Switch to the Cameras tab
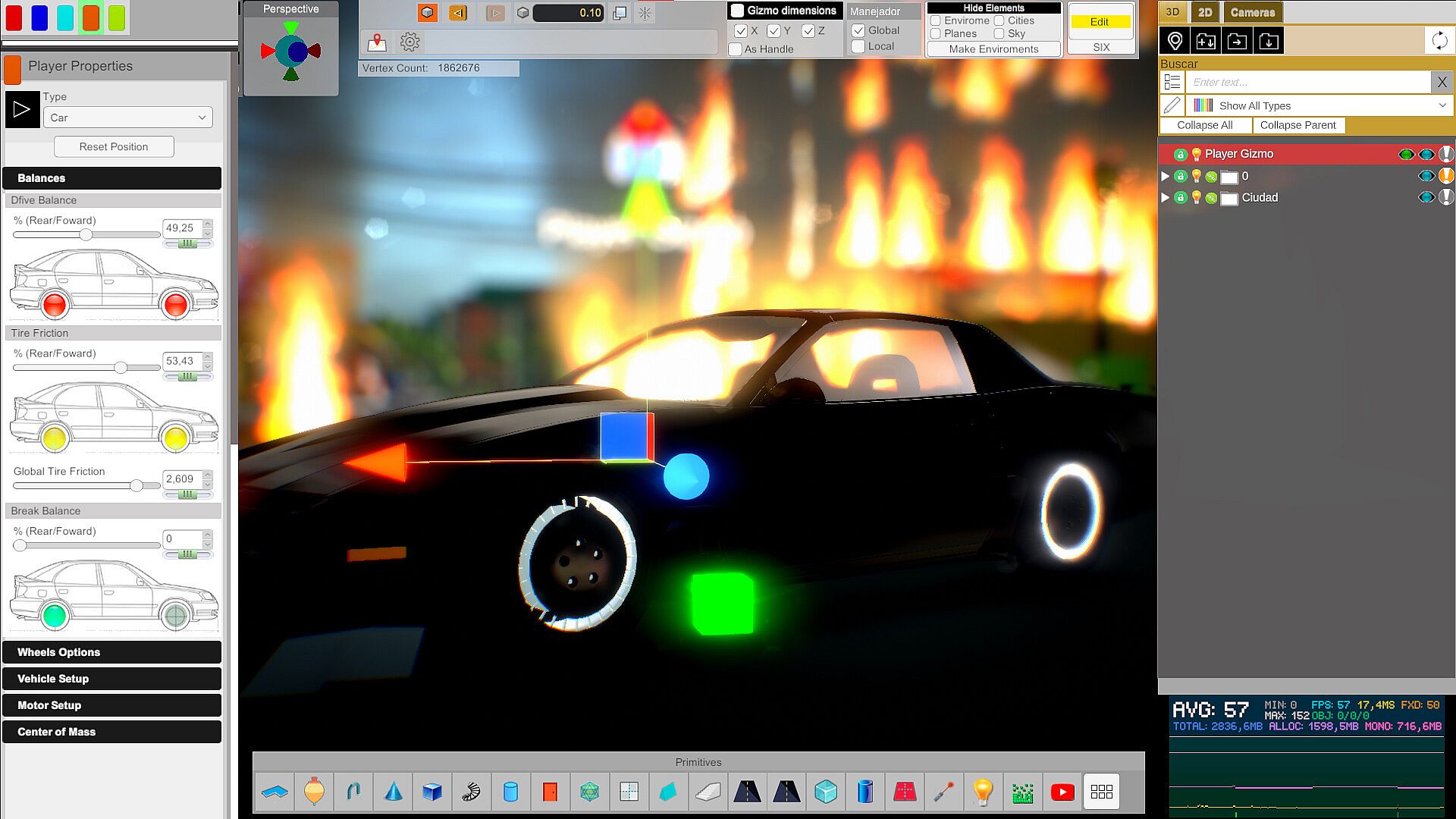Image resolution: width=1456 pixels, height=819 pixels. (1252, 12)
